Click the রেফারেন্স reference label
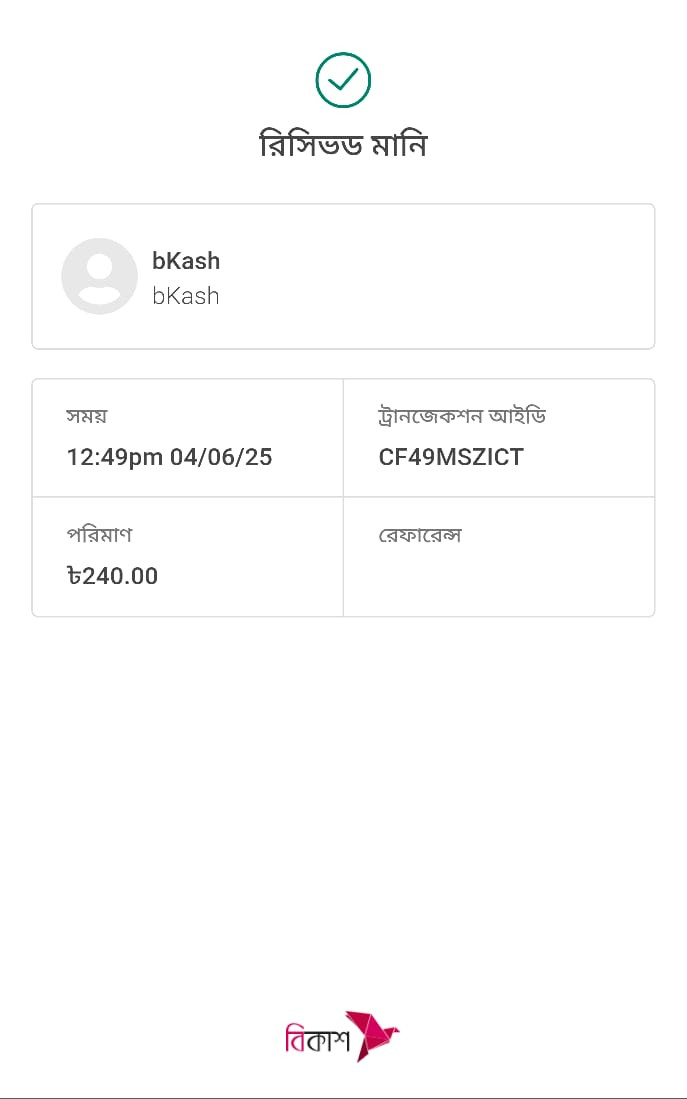The image size is (687, 1099). [420, 535]
